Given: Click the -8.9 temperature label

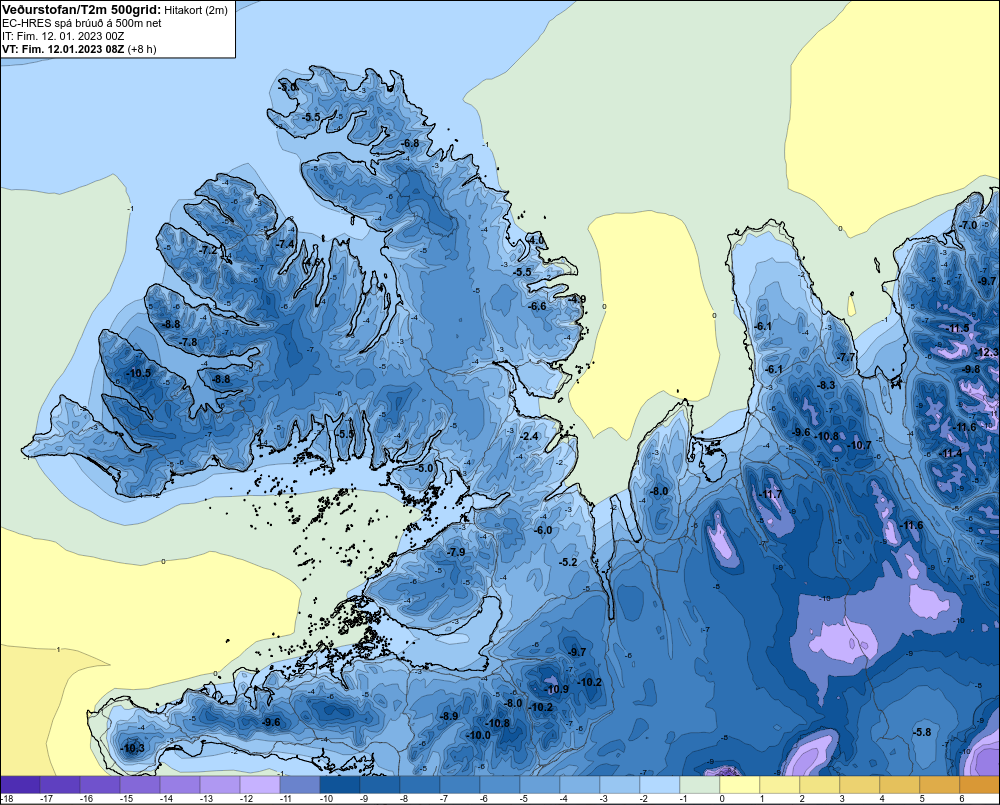Looking at the screenshot, I should pos(448,716).
